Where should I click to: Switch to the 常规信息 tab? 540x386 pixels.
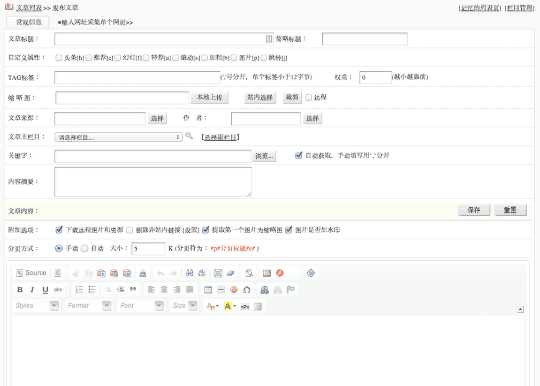tap(29, 22)
